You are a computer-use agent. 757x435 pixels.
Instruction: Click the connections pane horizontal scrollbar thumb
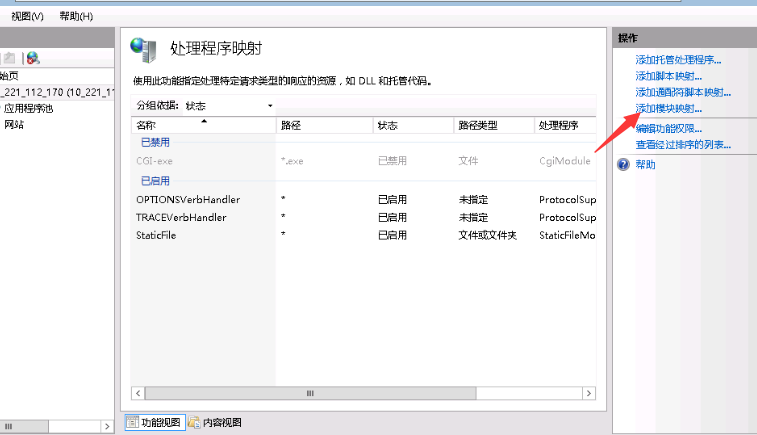point(24,426)
